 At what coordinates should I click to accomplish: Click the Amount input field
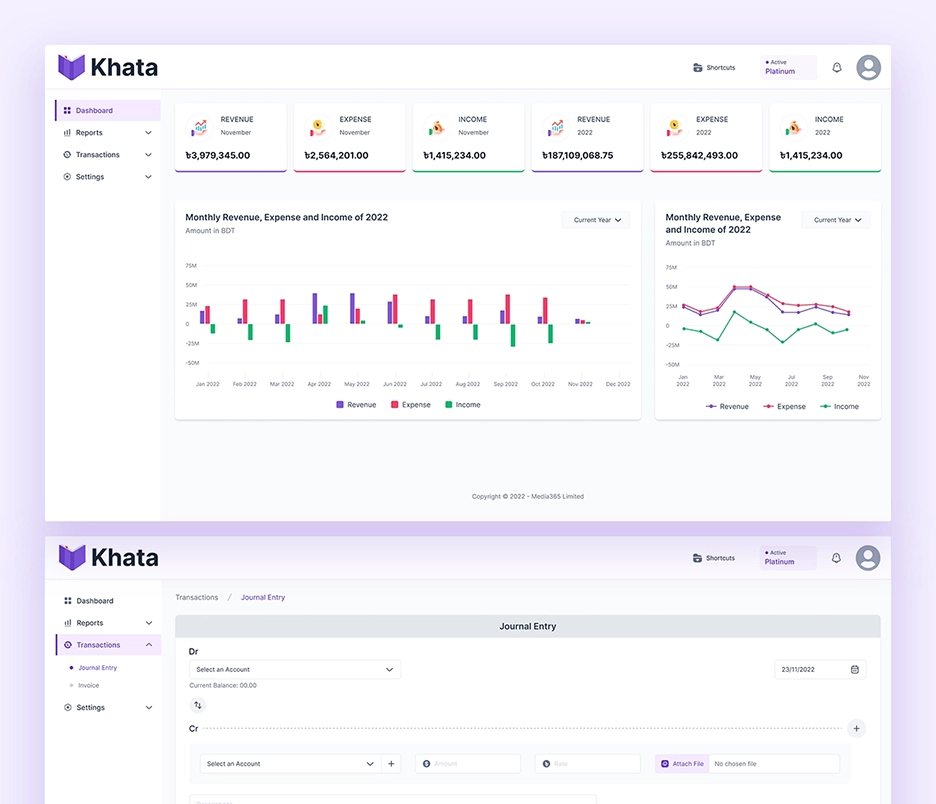pos(468,764)
